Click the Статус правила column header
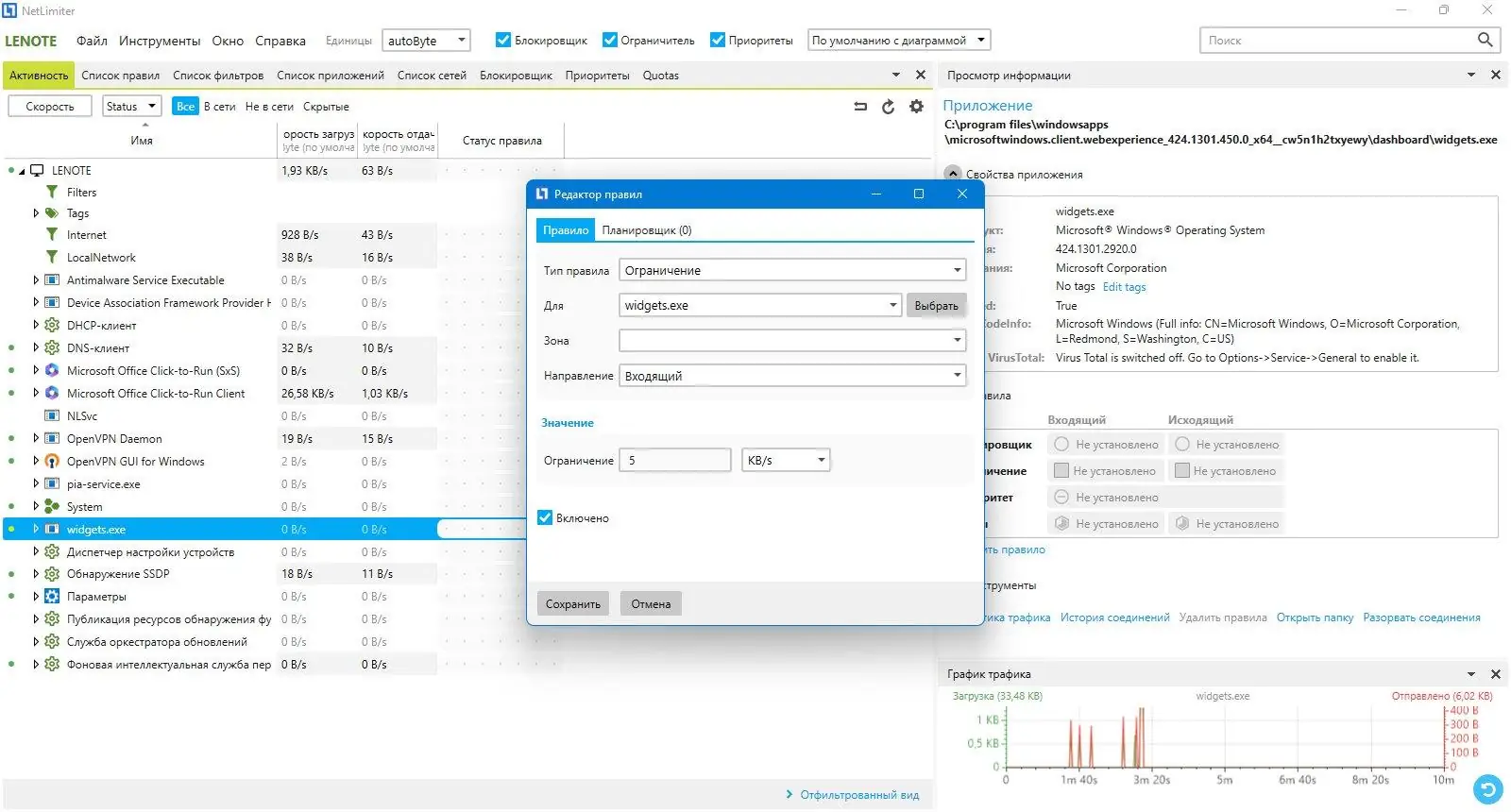Image resolution: width=1511 pixels, height=812 pixels. pos(501,141)
